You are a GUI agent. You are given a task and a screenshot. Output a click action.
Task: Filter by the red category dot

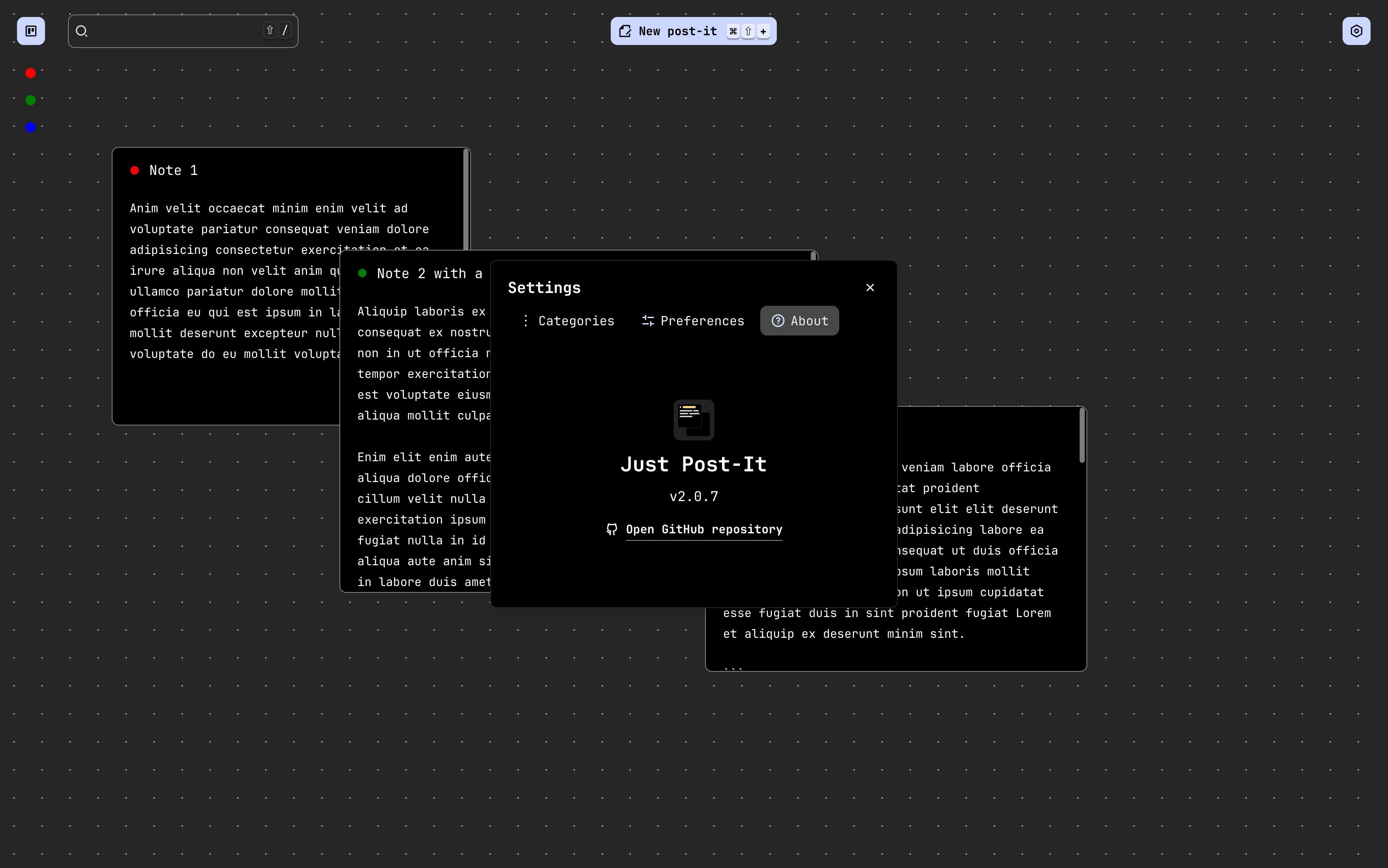31,73
